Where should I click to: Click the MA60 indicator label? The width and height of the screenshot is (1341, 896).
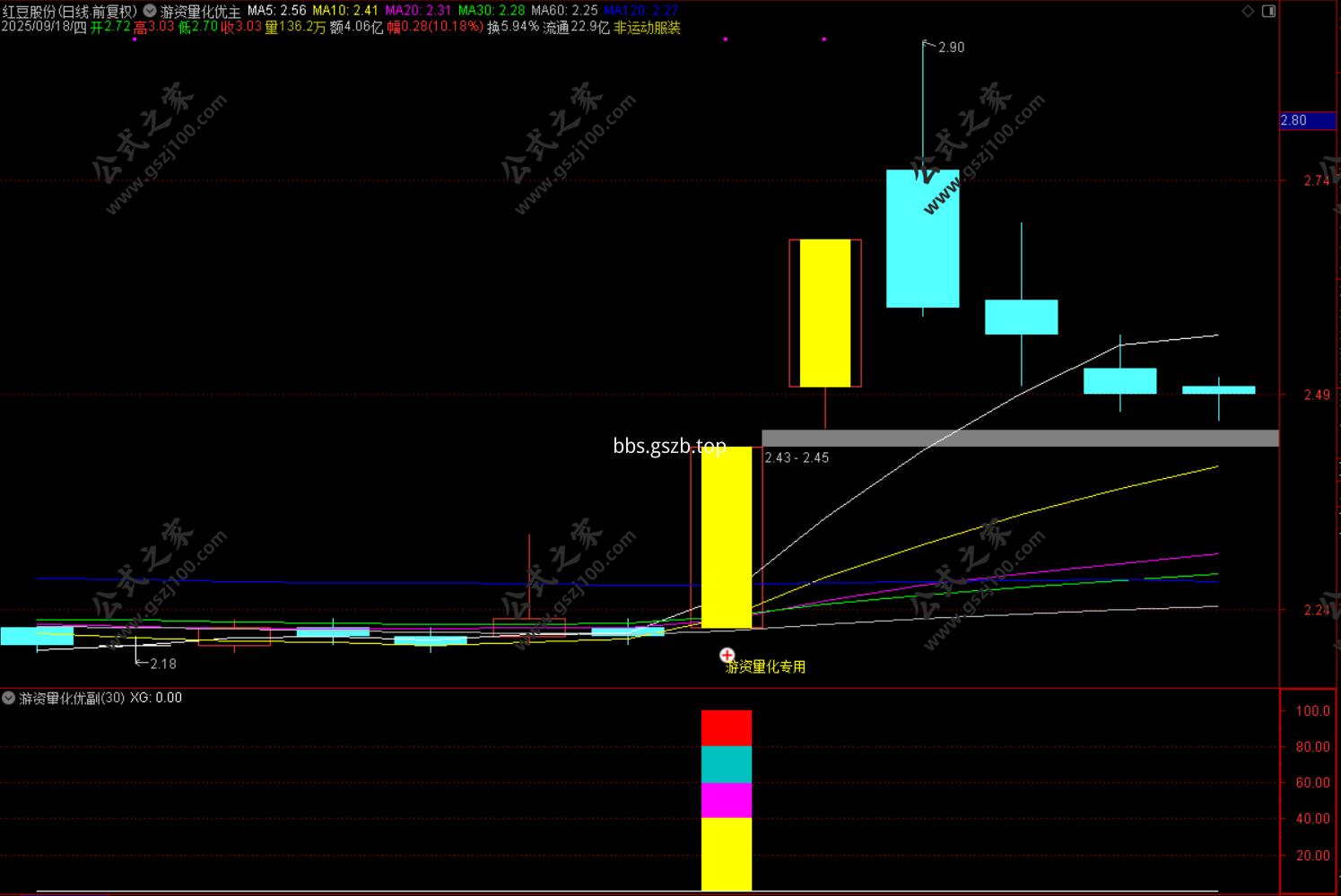point(548,11)
